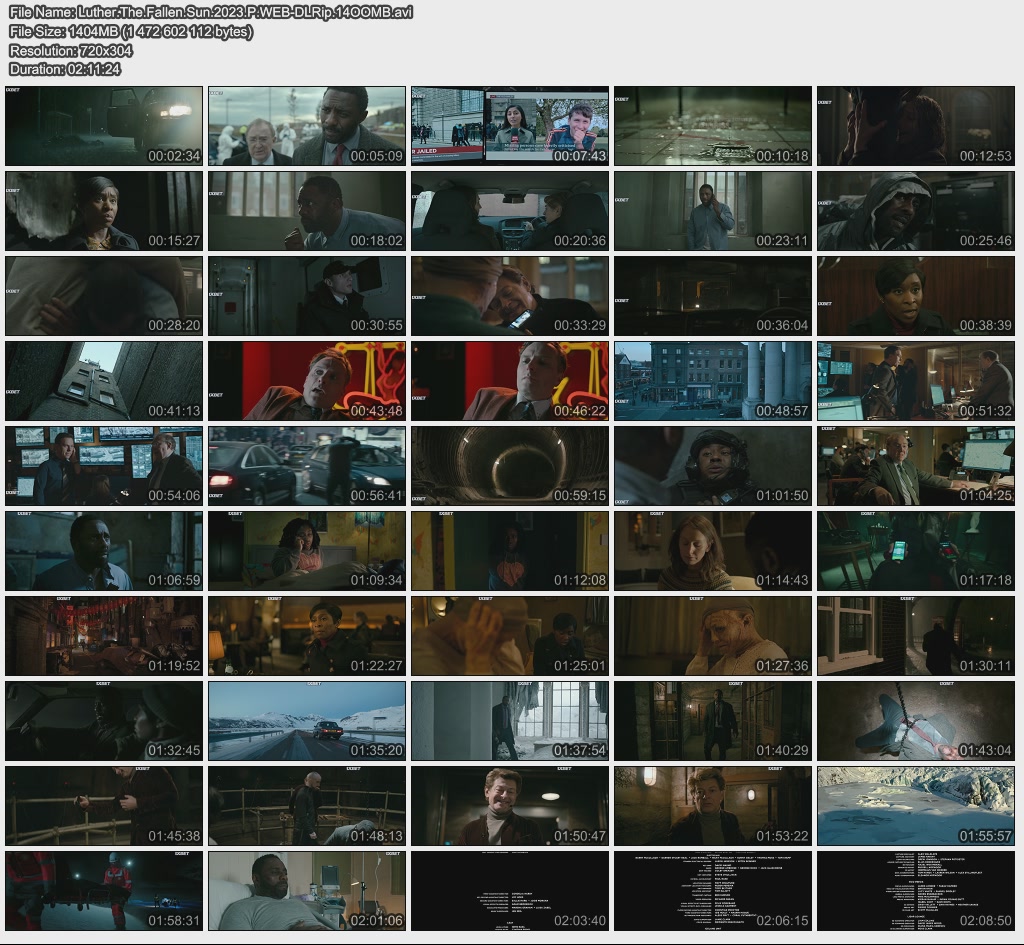This screenshot has height=945, width=1024.
Task: Select the hospital bed thumbnail at 02:01:06
Action: click(x=307, y=891)
